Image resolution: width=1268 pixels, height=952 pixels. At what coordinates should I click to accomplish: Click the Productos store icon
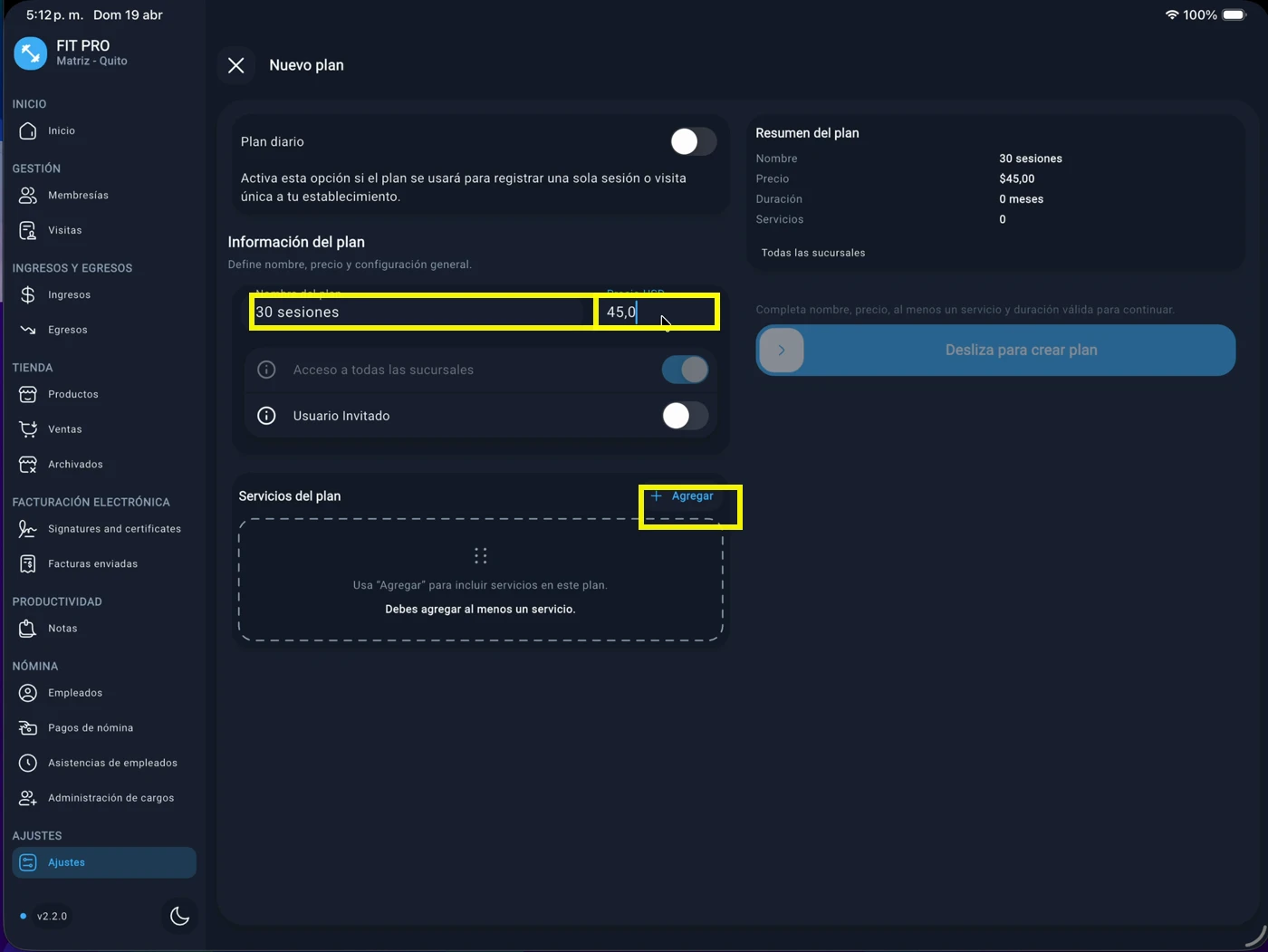tap(28, 394)
